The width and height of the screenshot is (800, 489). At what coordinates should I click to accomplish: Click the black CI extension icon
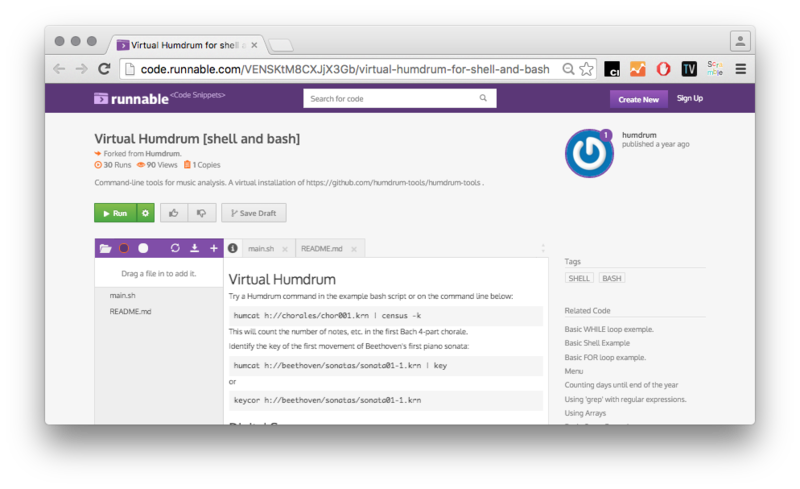point(612,69)
